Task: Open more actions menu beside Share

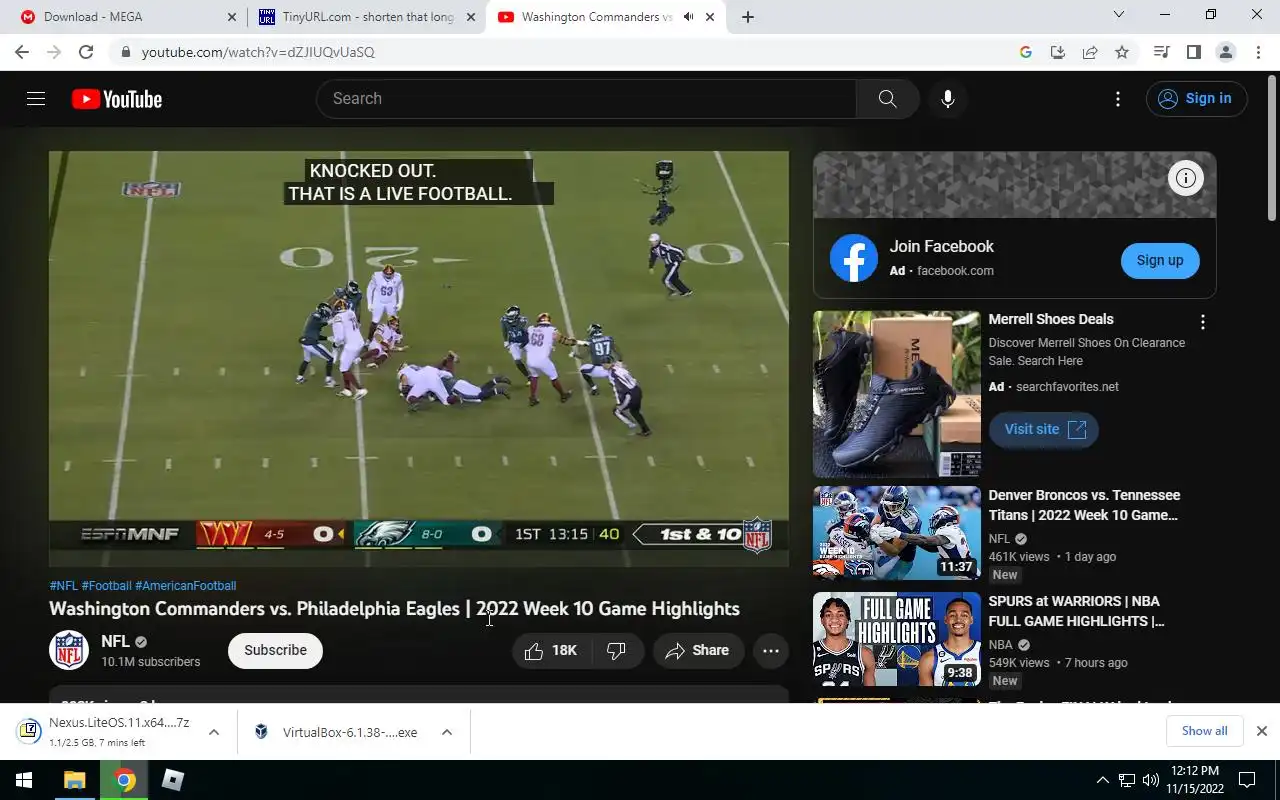Action: click(770, 650)
